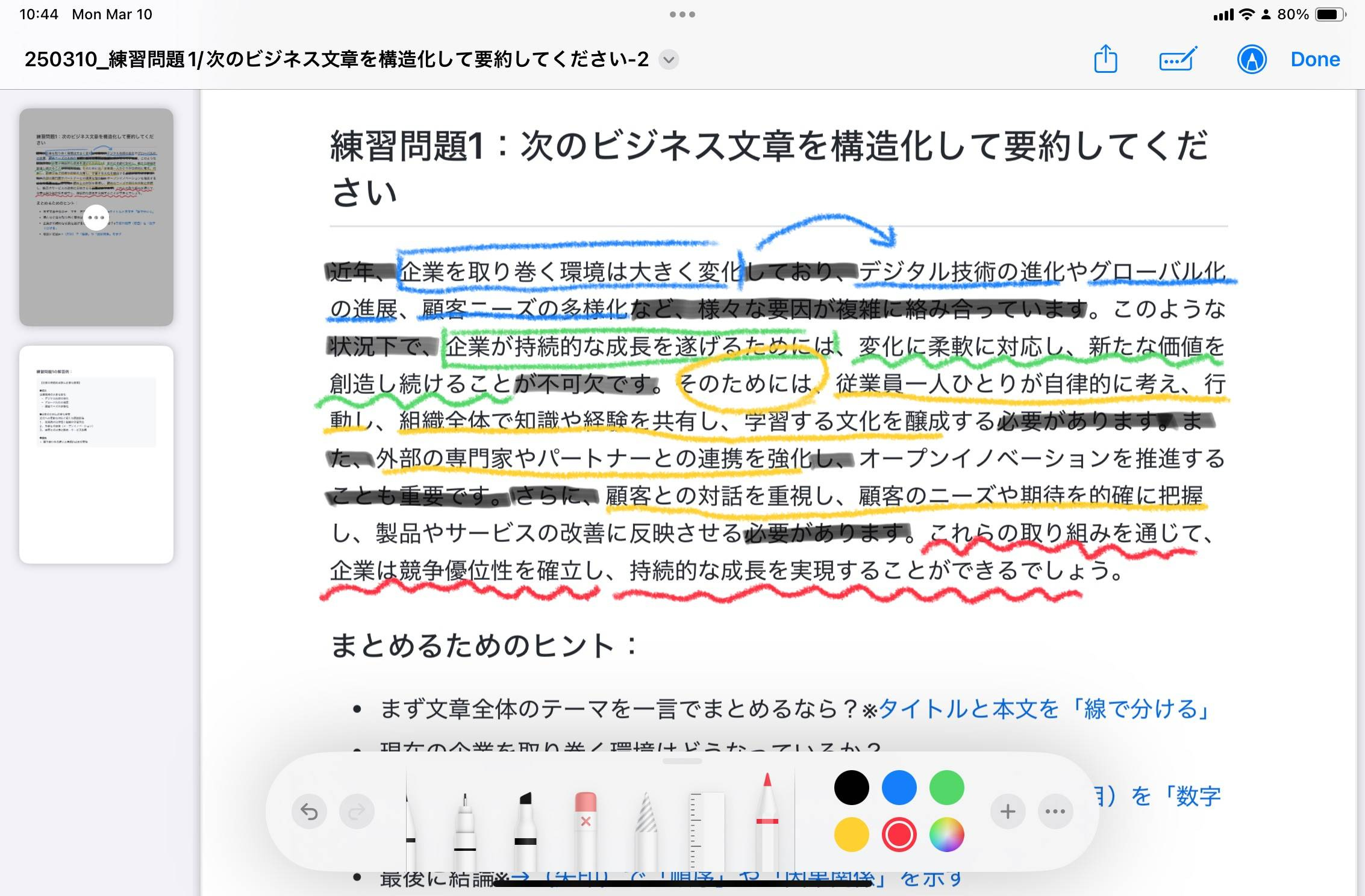This screenshot has width=1365, height=896.
Task: Tap blue note 'タイトルと本文を「線で分ける」'
Action: click(1045, 709)
